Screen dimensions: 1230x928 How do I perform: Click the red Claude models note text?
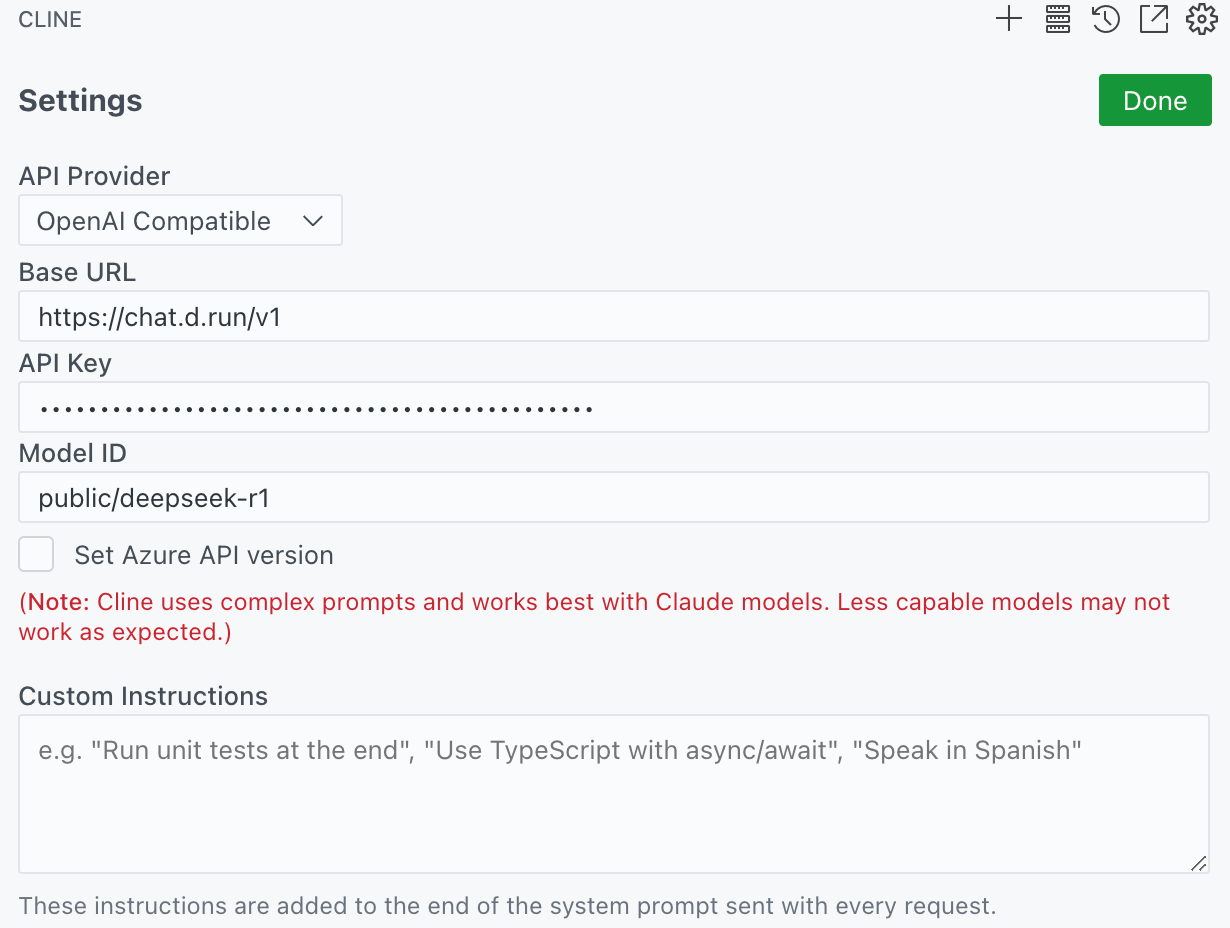(x=594, y=603)
